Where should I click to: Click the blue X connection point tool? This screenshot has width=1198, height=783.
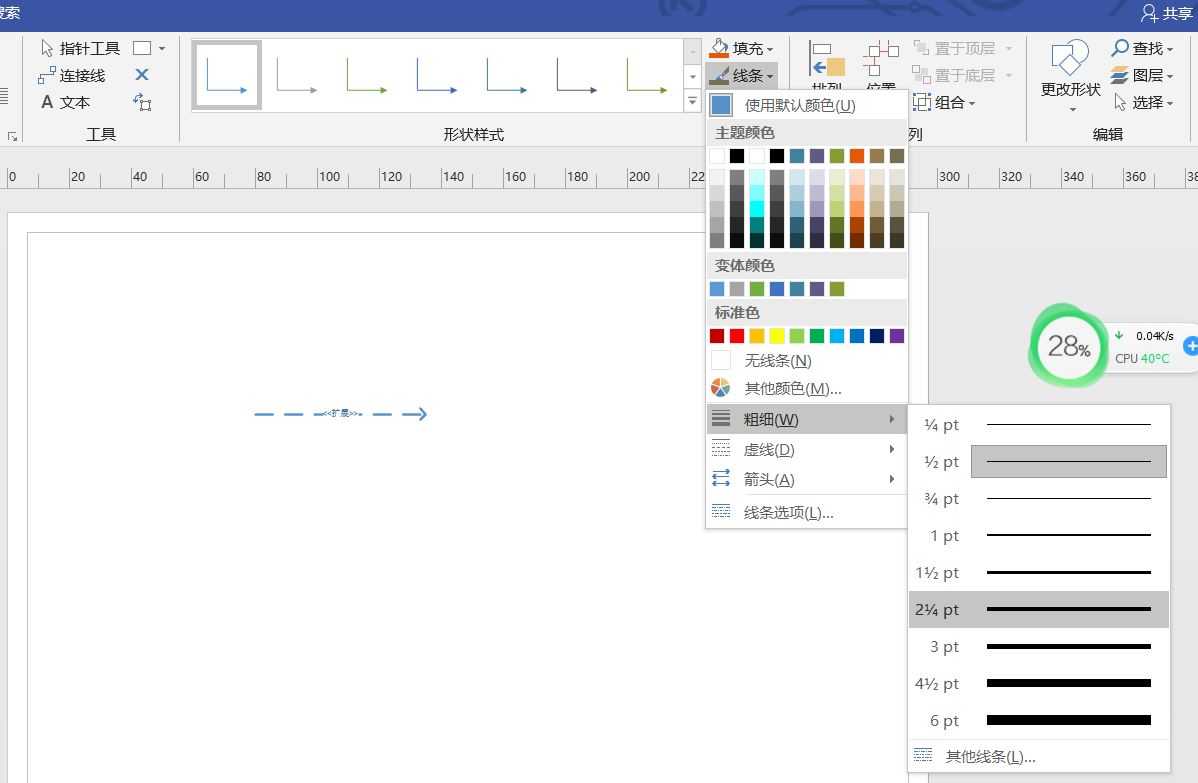[x=141, y=75]
